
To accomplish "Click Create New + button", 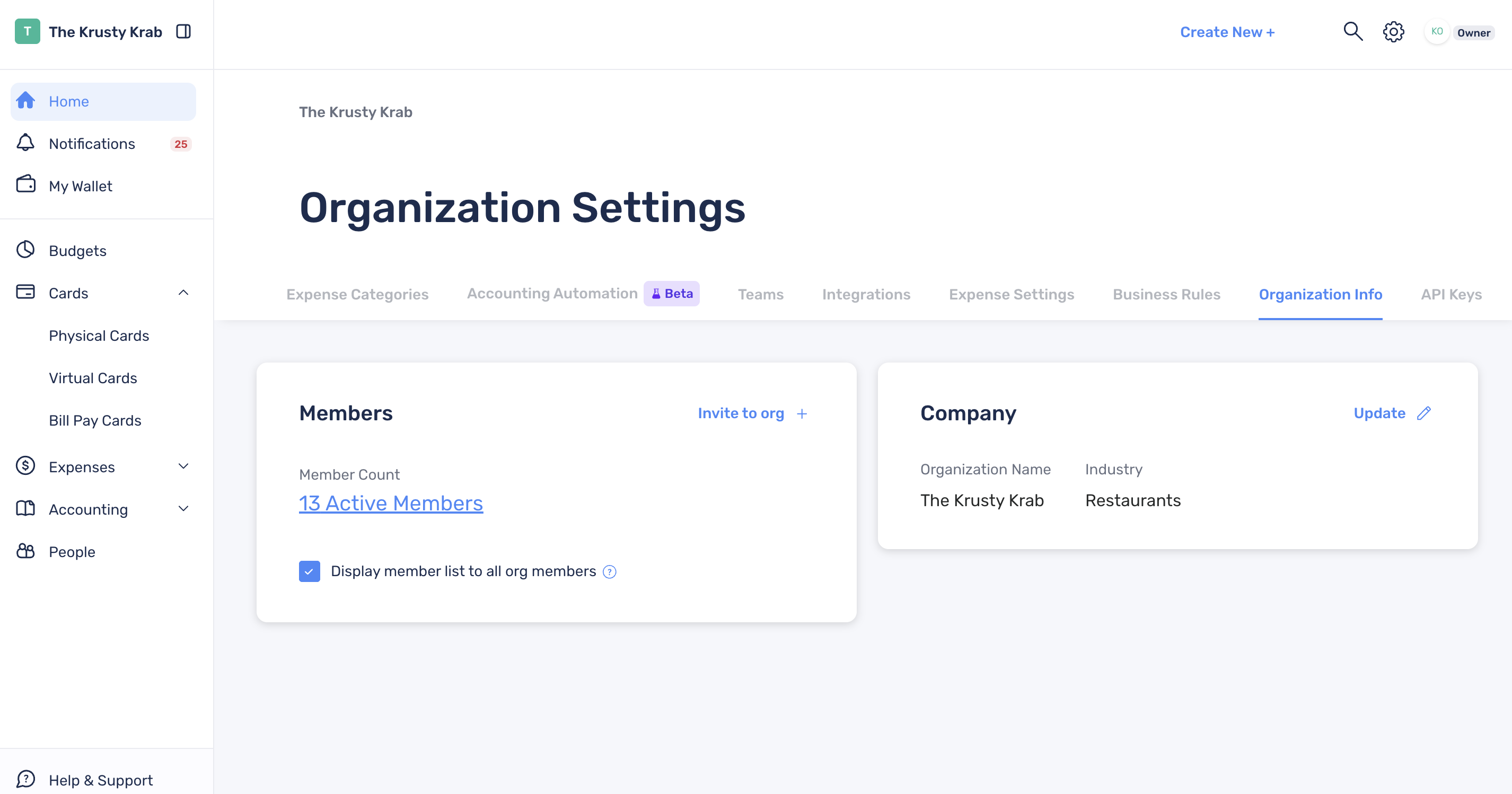I will (1227, 32).
